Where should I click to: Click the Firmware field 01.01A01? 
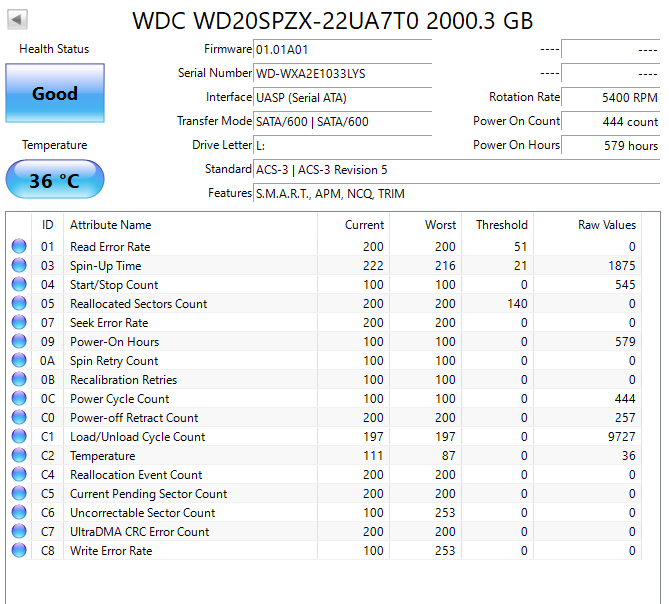point(343,49)
